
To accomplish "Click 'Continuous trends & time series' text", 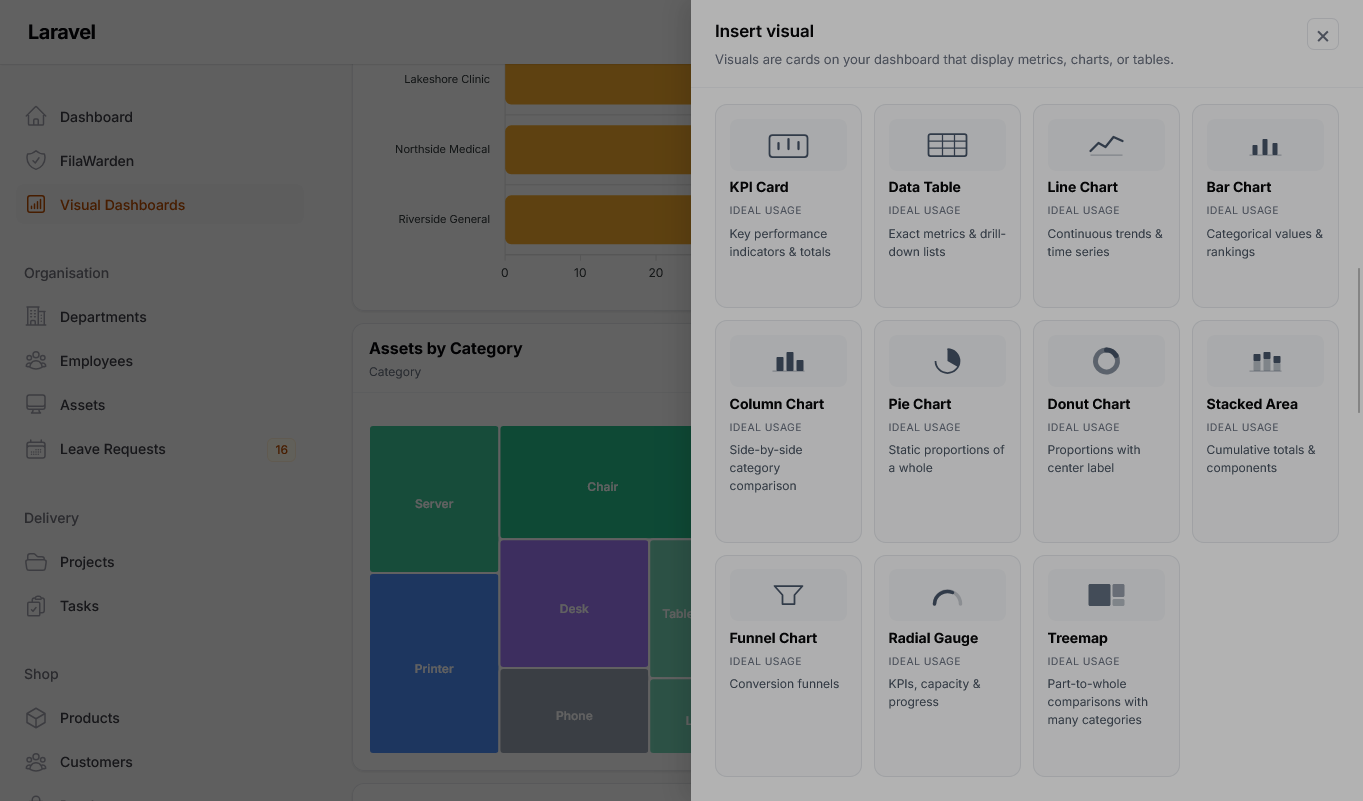I will [1105, 243].
